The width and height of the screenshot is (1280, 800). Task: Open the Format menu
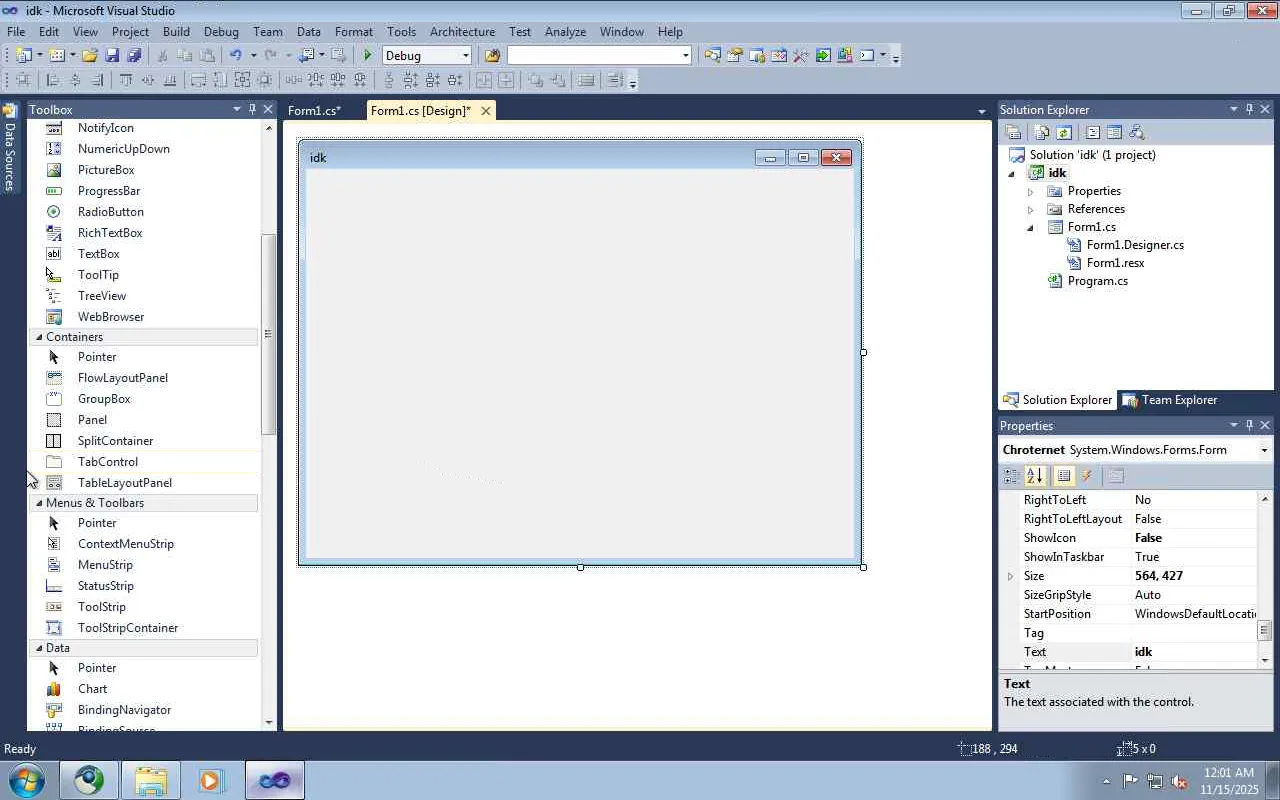(354, 31)
